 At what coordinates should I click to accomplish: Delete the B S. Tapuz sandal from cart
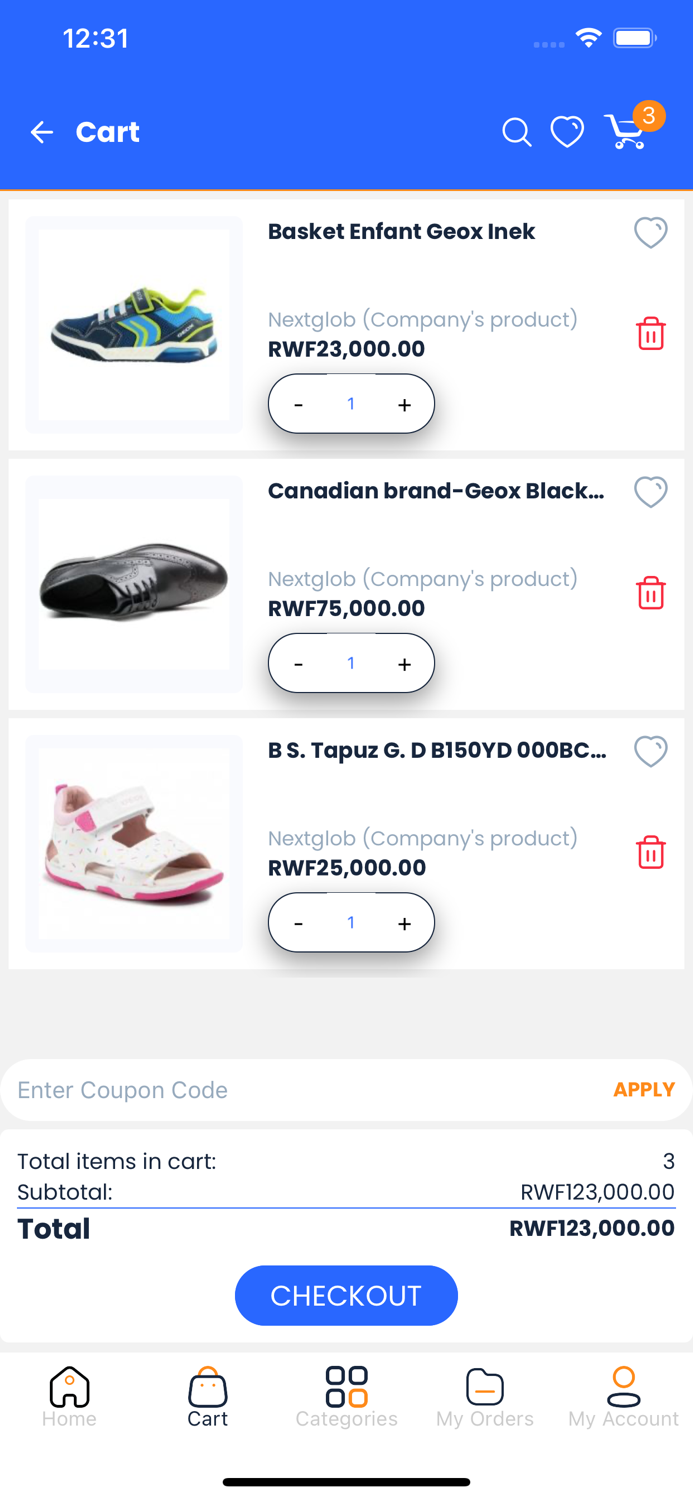coord(651,852)
